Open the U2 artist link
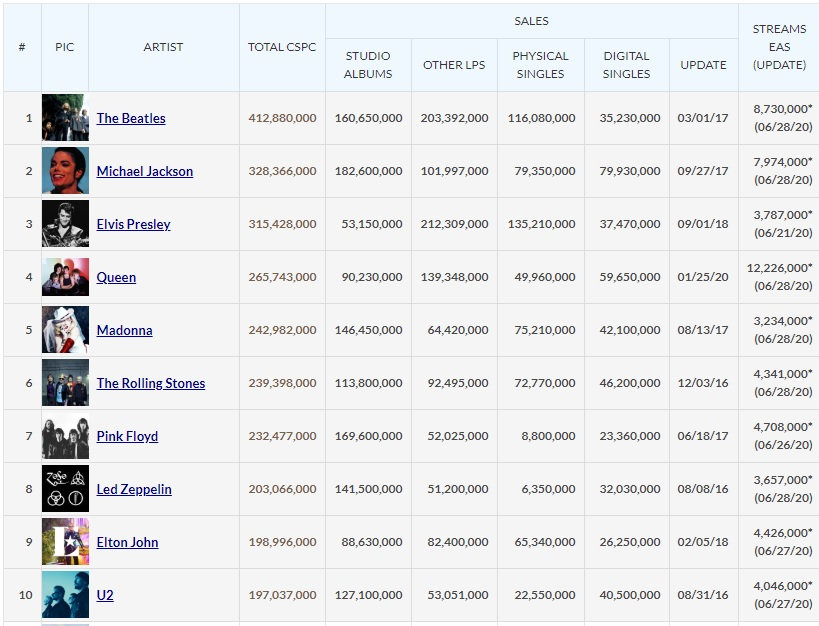The width and height of the screenshot is (819, 626). click(105, 595)
